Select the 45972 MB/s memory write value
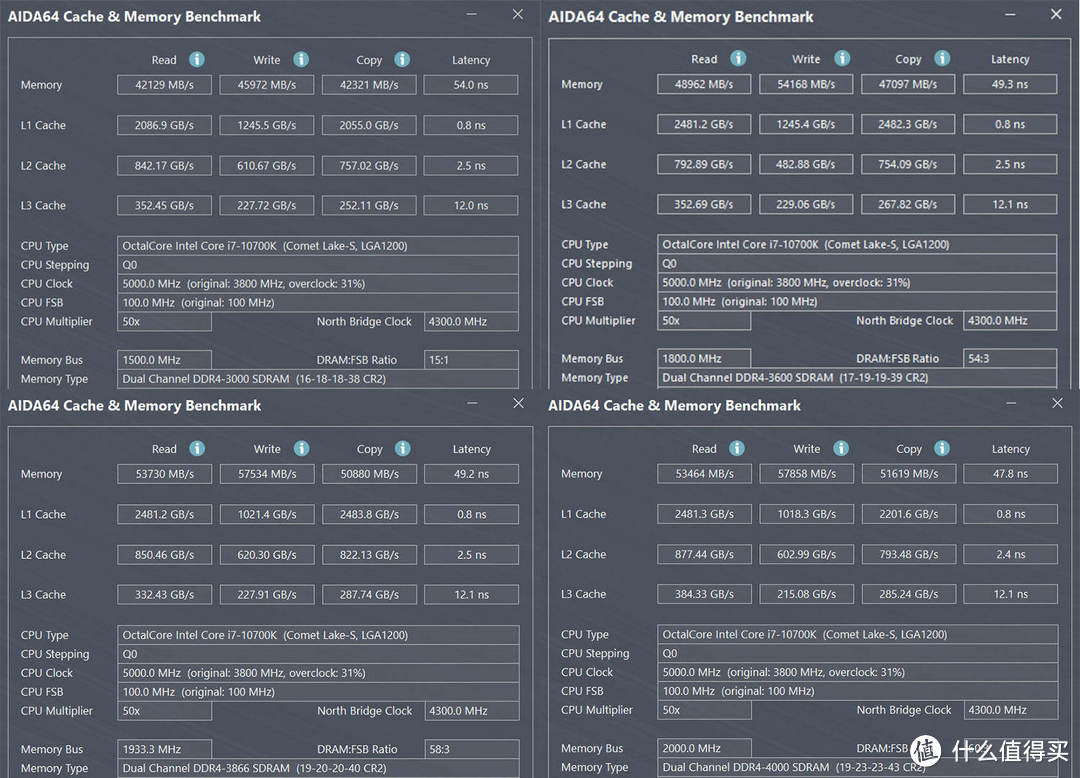The image size is (1080, 778). pos(267,85)
